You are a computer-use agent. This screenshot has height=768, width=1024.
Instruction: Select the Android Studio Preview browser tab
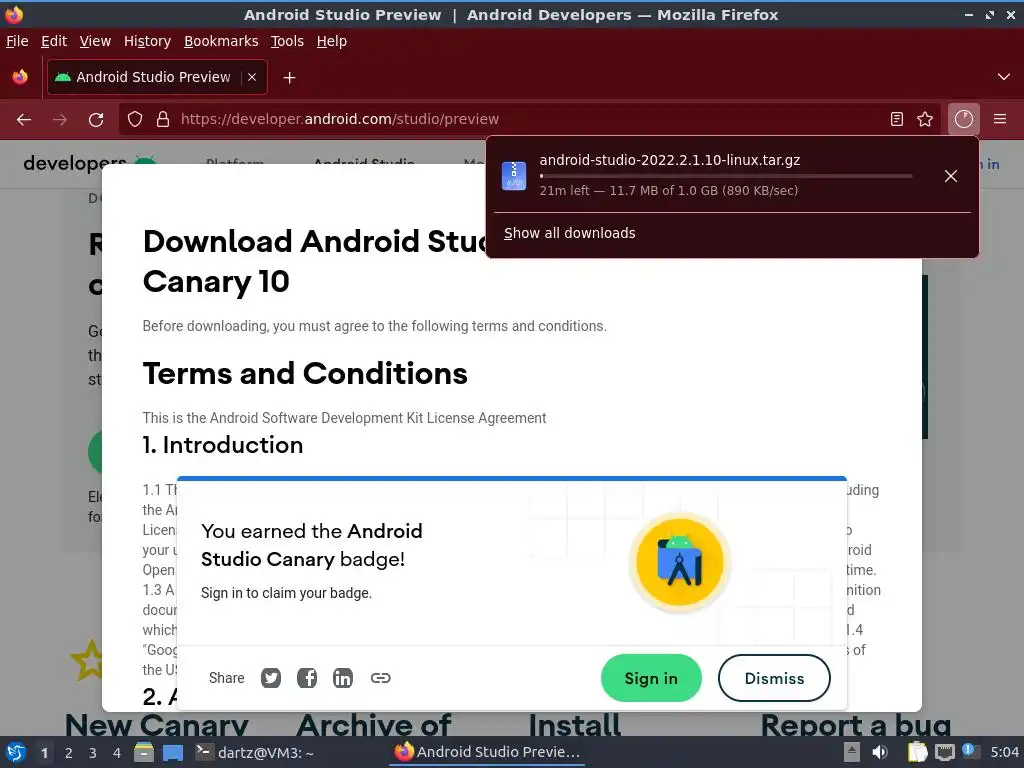(157, 77)
